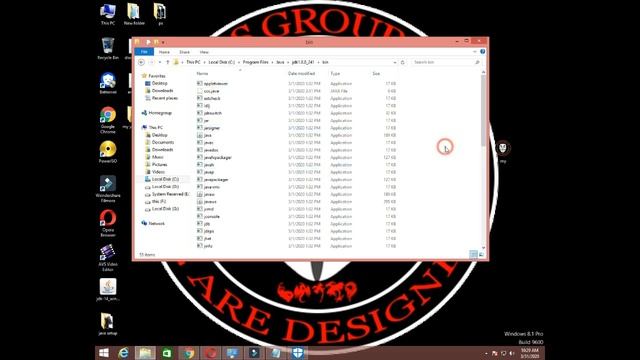The width and height of the screenshot is (640, 360).
Task: Open the recent locations dropdown beside Forward
Action: pos(160,62)
